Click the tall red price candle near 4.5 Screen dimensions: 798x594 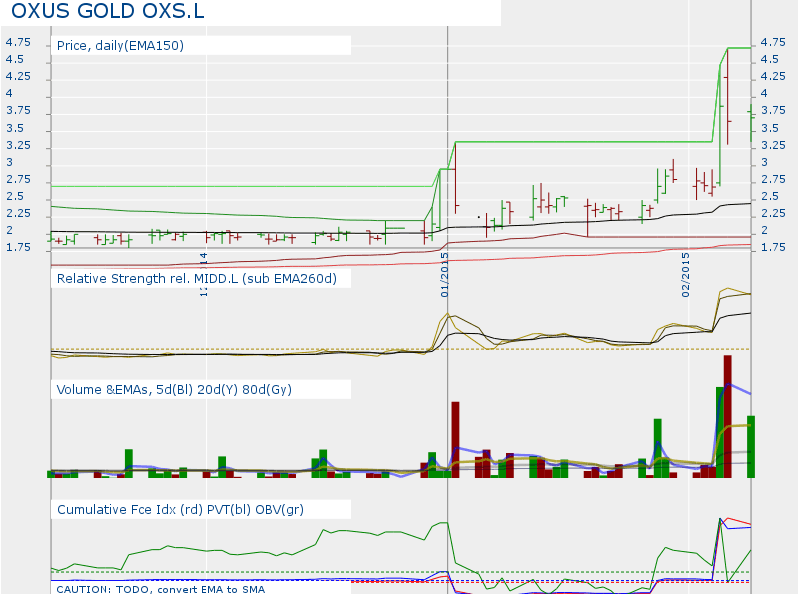click(x=728, y=97)
